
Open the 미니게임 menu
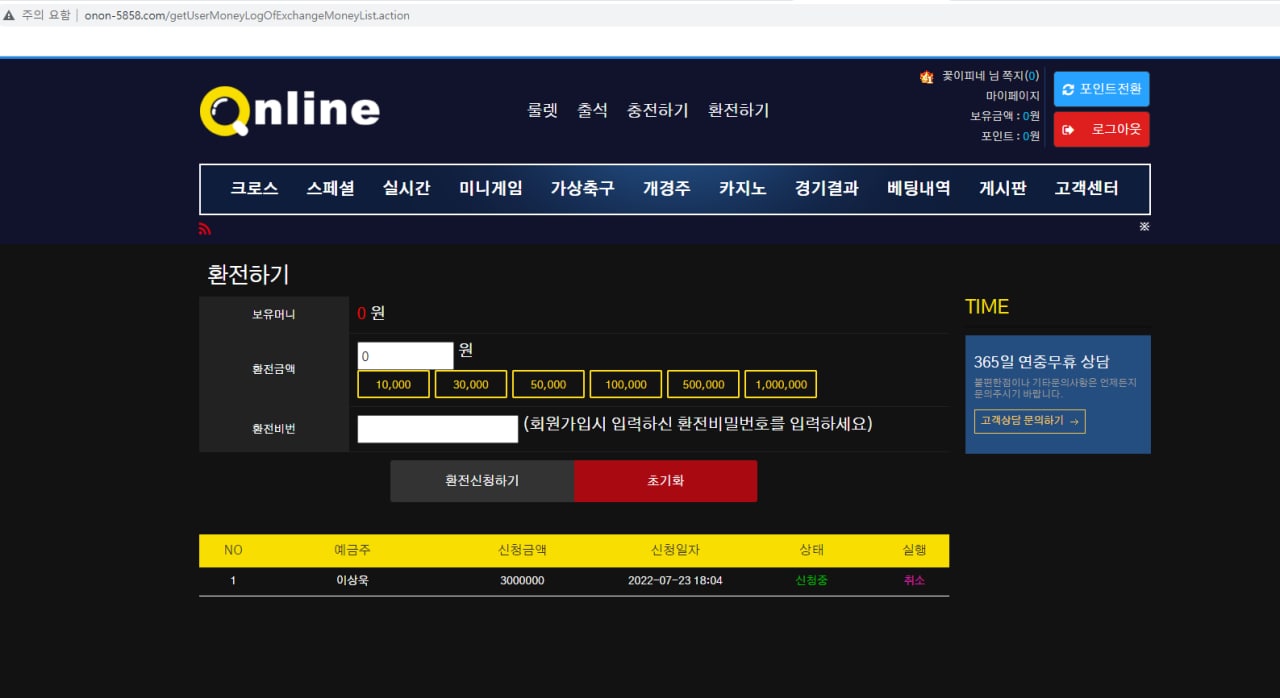490,188
